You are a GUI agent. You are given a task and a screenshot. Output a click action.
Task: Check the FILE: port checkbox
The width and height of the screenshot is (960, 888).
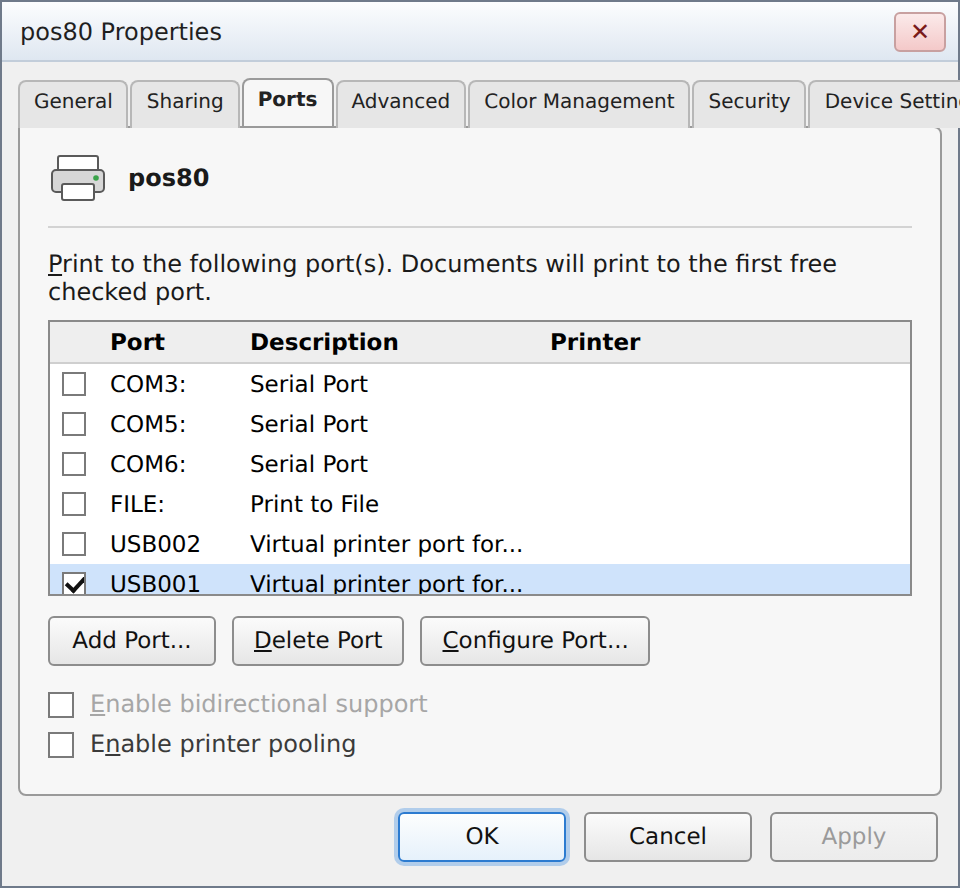(x=74, y=504)
